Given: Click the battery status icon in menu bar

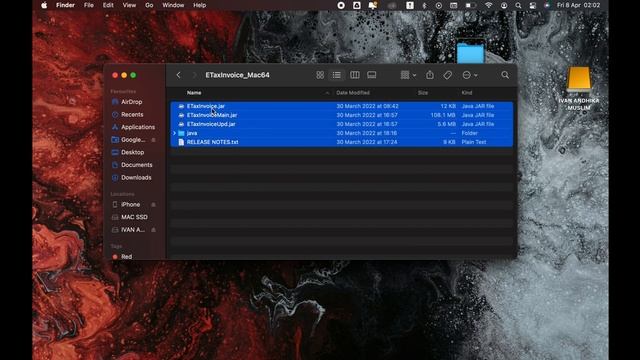Looking at the screenshot, I should (471, 5).
